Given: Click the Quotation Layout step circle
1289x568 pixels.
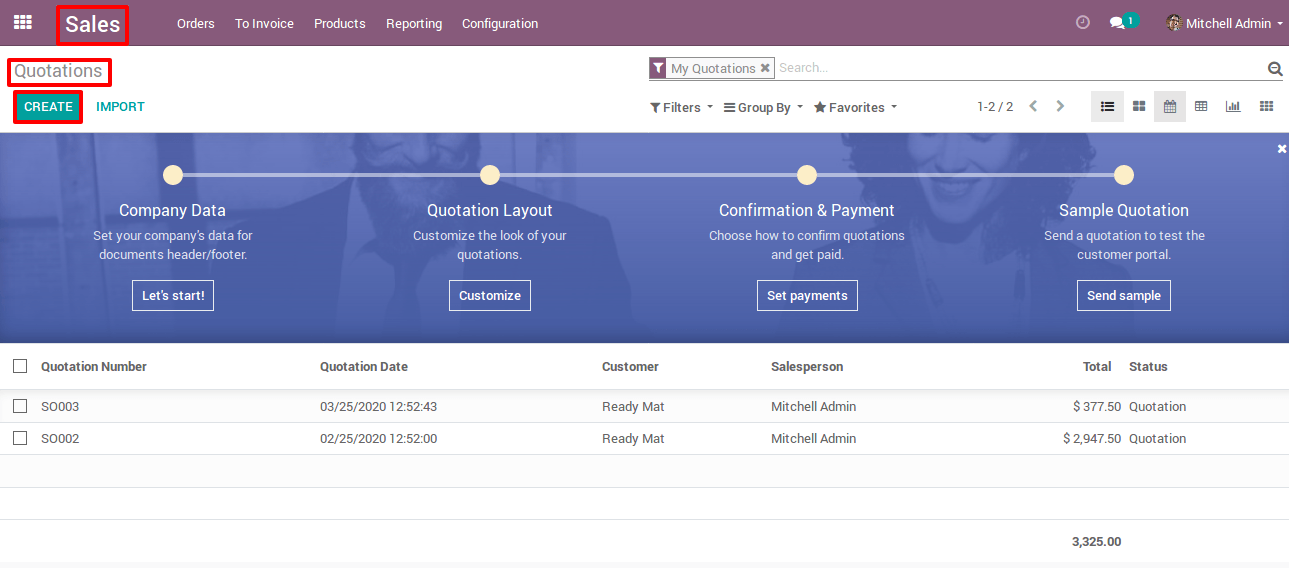Looking at the screenshot, I should pyautogui.click(x=490, y=175).
